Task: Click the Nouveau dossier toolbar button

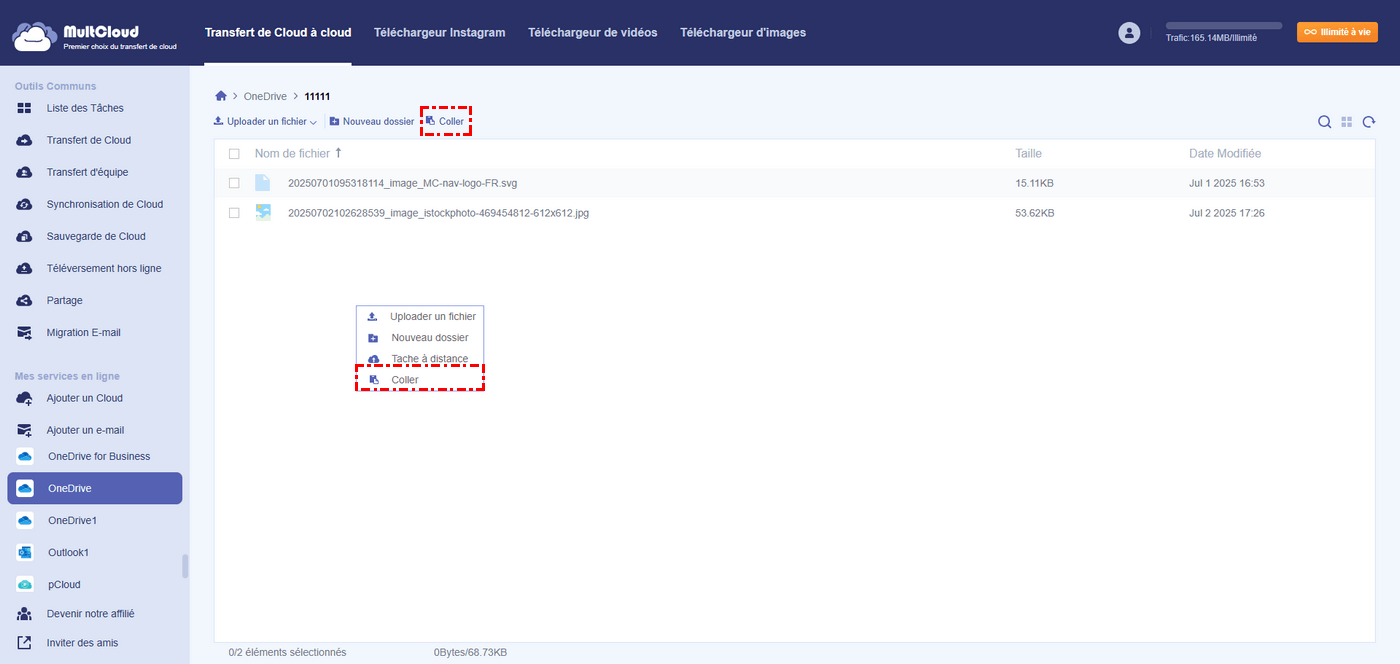Action: coord(372,121)
